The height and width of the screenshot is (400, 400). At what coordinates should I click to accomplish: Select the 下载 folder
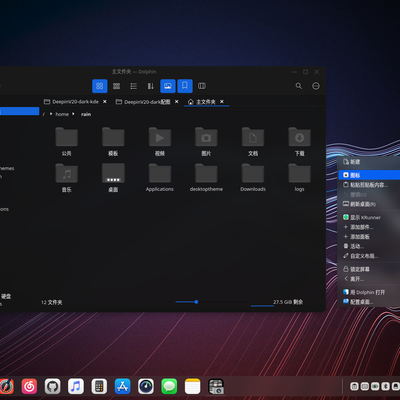pos(299,141)
